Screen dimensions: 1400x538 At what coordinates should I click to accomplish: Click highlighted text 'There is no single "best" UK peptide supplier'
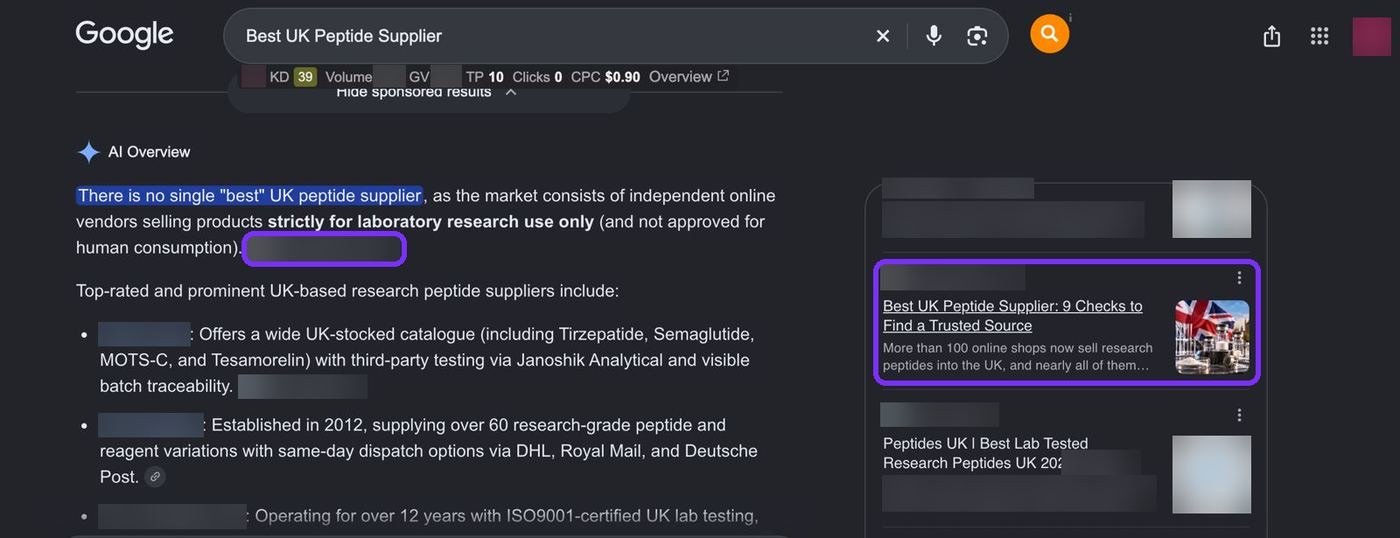[249, 195]
